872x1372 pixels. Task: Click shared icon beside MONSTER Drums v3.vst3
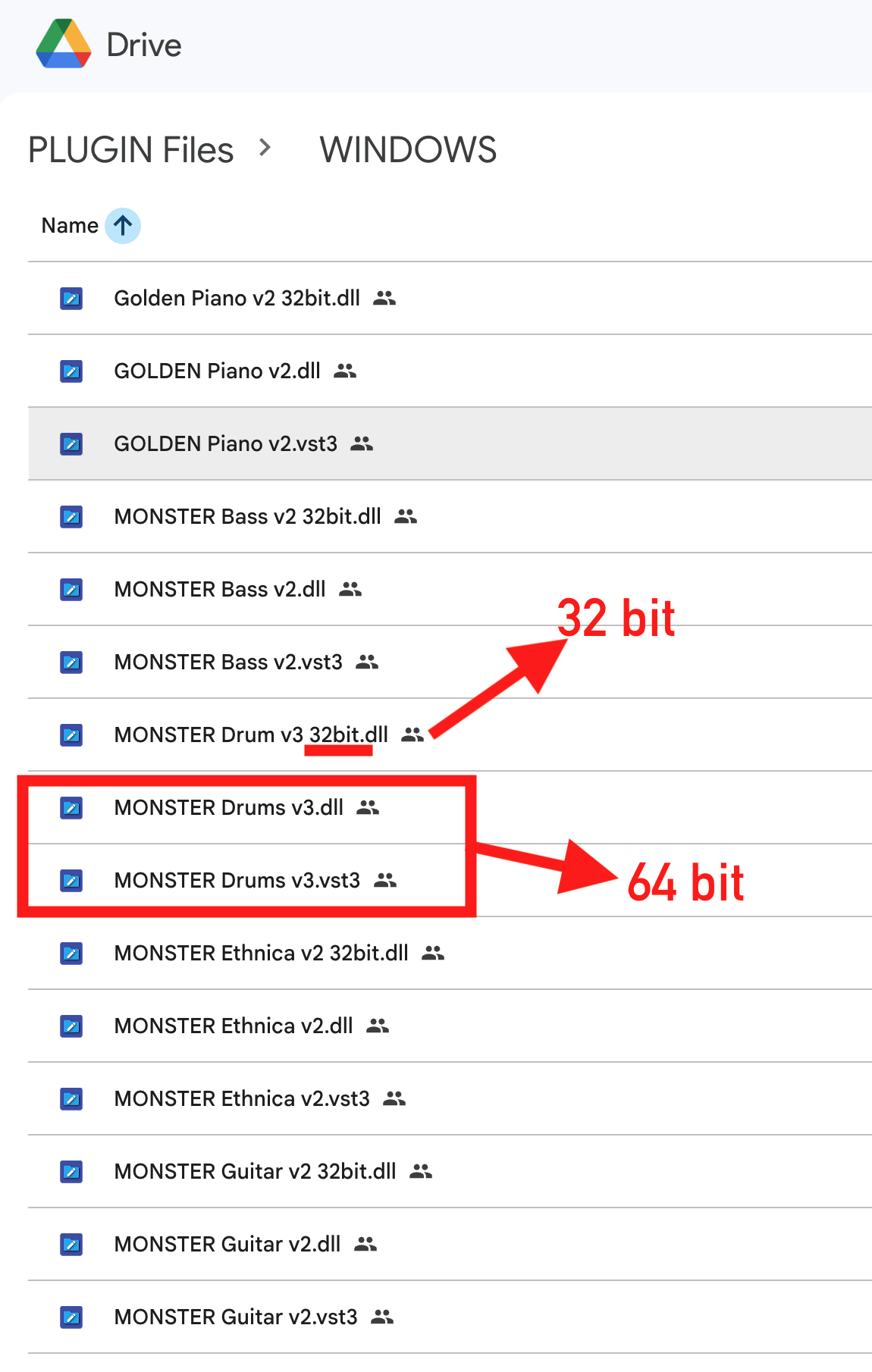[385, 880]
